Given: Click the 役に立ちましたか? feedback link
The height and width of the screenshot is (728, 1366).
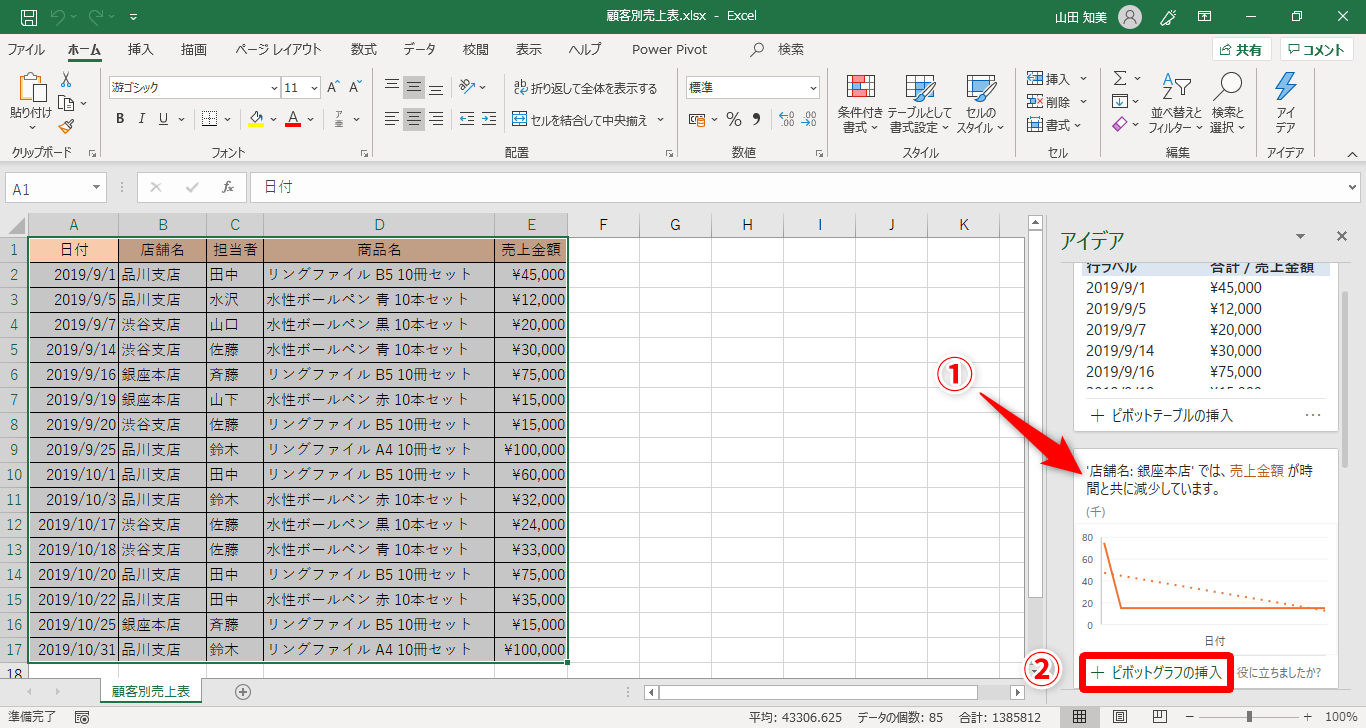Looking at the screenshot, I should click(x=1279, y=672).
